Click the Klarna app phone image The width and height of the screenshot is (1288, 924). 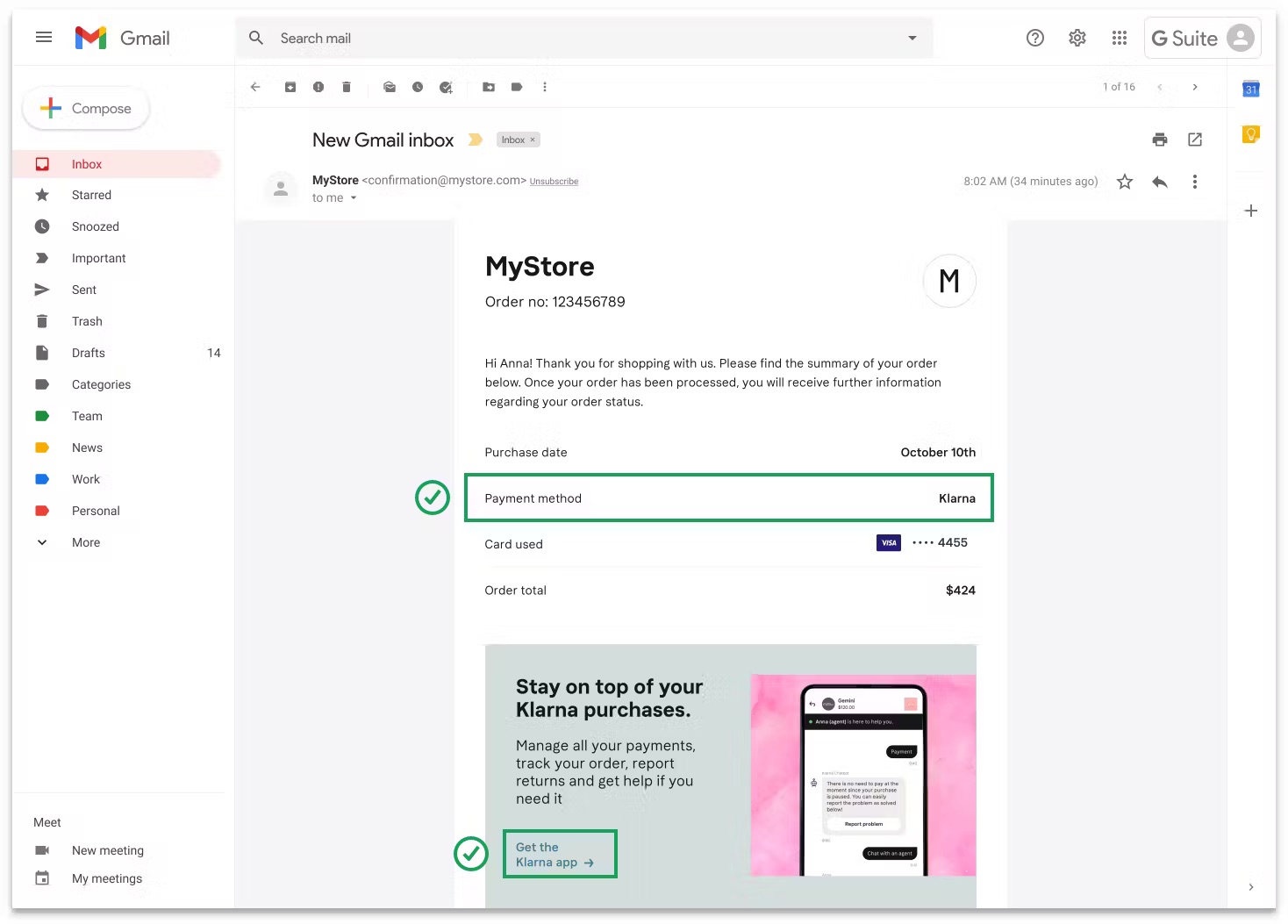coord(863,776)
